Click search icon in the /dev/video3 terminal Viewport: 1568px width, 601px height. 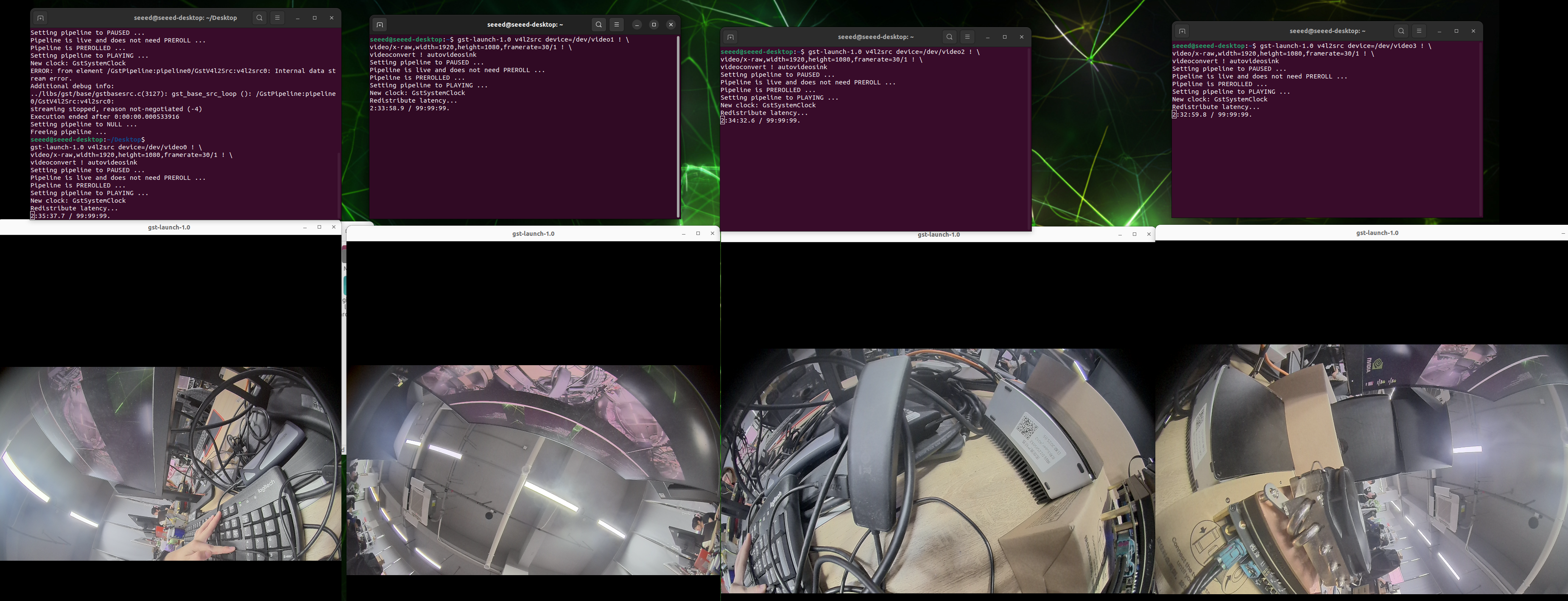[1400, 31]
